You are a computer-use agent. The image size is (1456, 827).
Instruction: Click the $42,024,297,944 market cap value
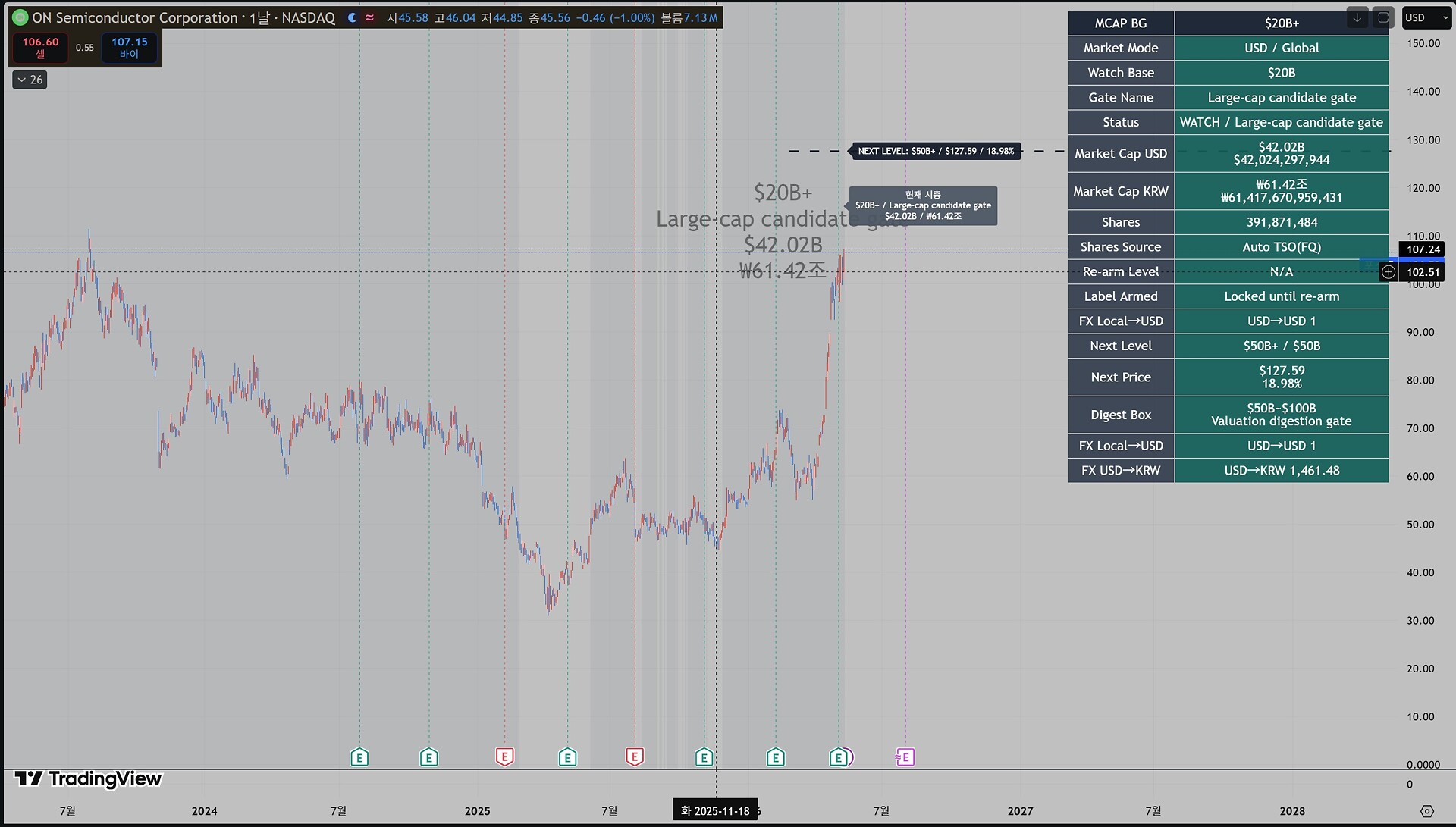tap(1282, 160)
